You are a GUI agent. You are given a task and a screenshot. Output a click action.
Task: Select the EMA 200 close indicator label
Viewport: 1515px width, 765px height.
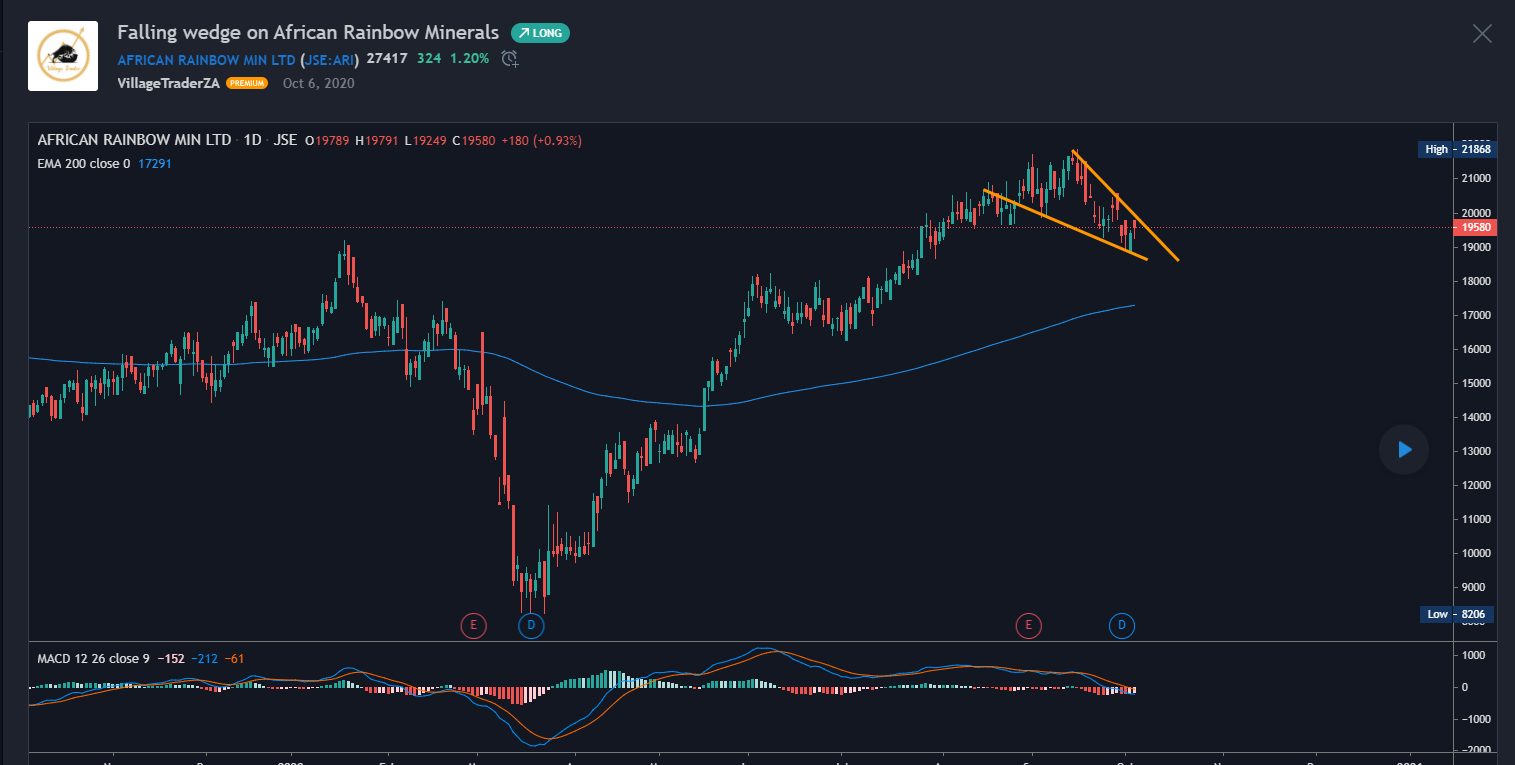point(84,163)
